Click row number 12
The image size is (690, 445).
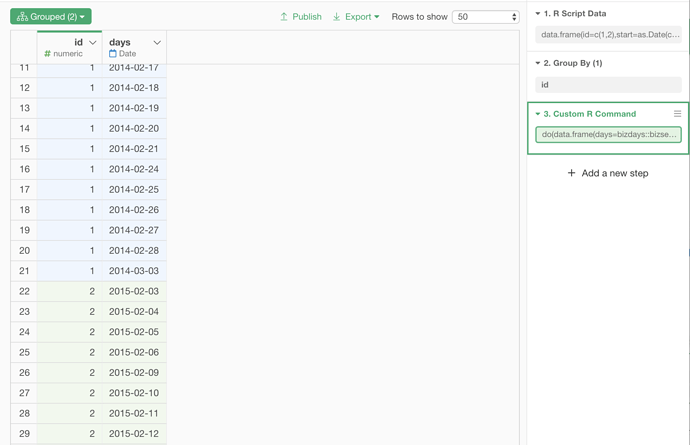coord(24,88)
